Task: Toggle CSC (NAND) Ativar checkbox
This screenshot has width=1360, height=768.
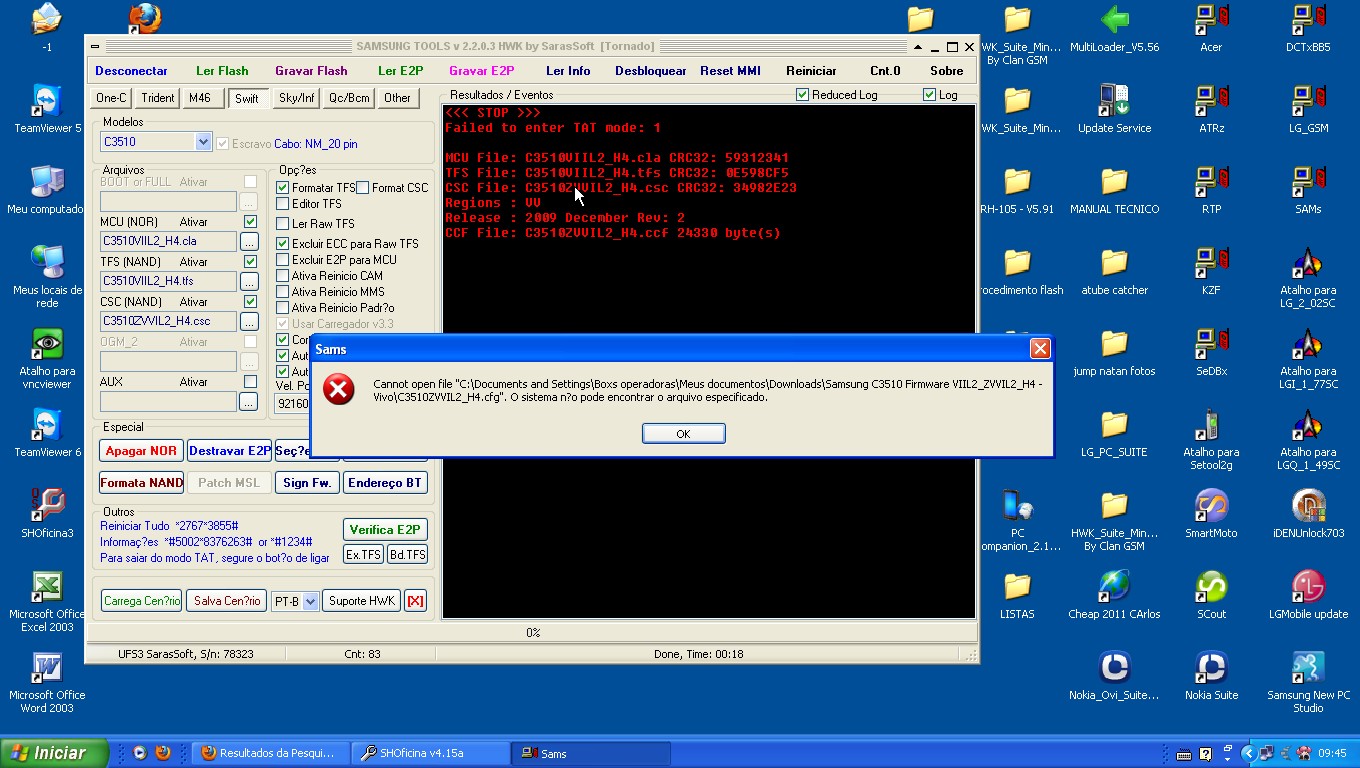Action: 250,302
